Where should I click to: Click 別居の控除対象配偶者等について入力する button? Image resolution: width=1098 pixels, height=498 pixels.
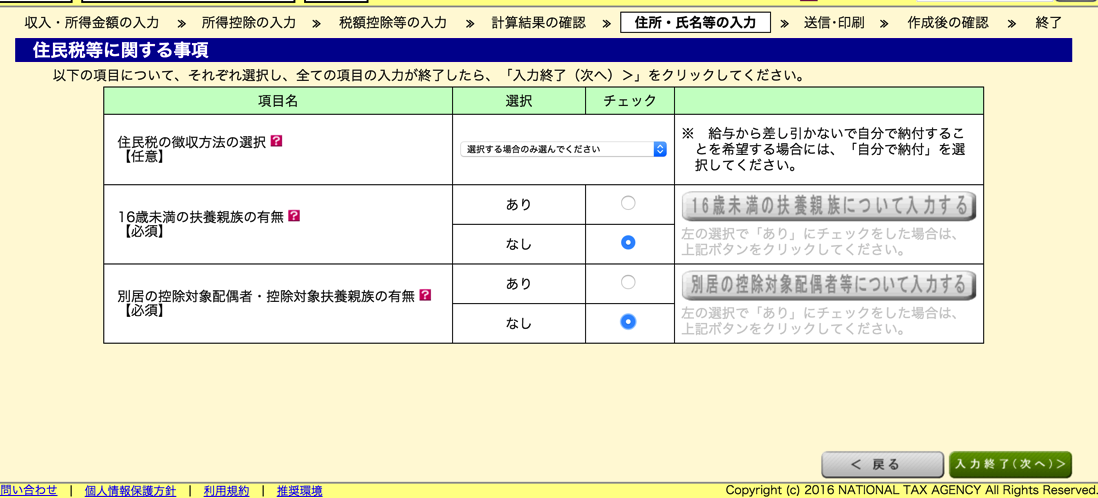(829, 285)
